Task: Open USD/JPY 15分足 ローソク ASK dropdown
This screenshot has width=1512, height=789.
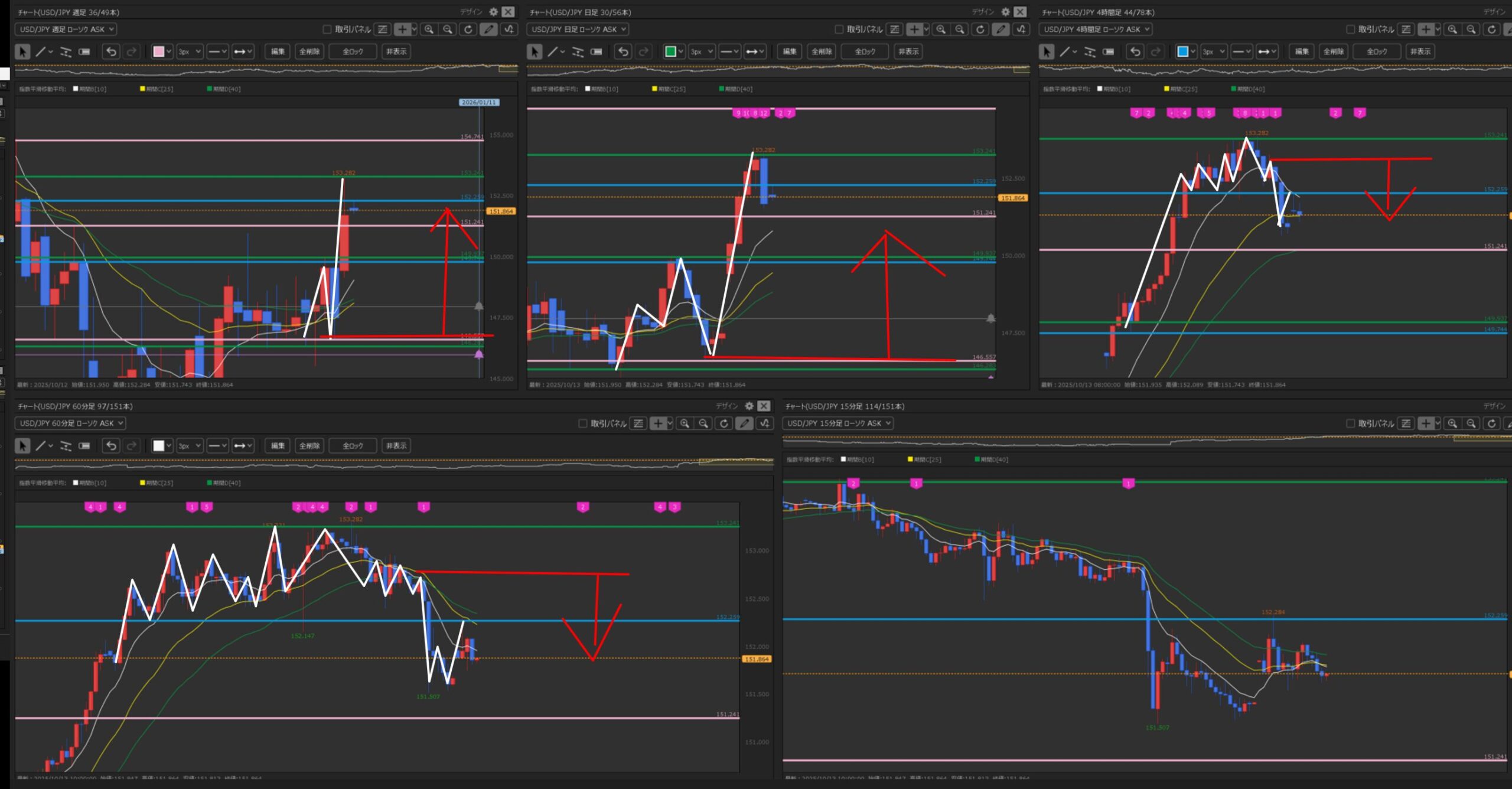Action: coord(838,423)
